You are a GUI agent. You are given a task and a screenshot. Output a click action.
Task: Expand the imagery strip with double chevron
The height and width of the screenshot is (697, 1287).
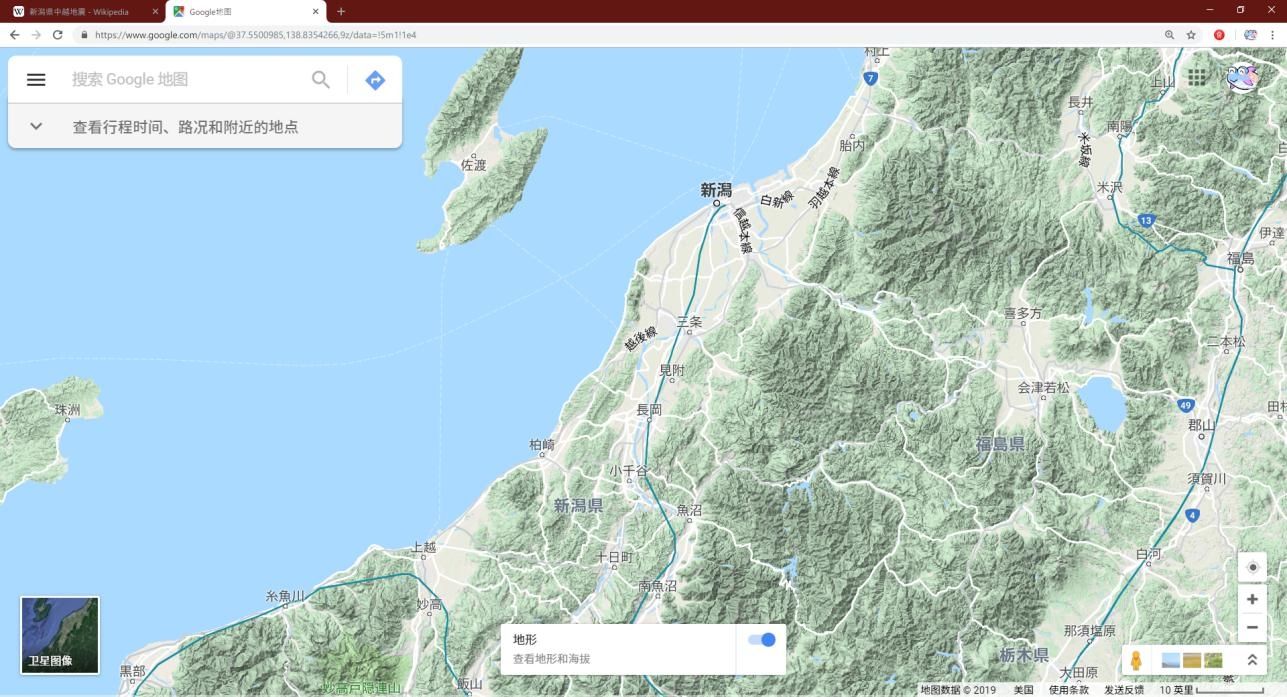(1251, 661)
